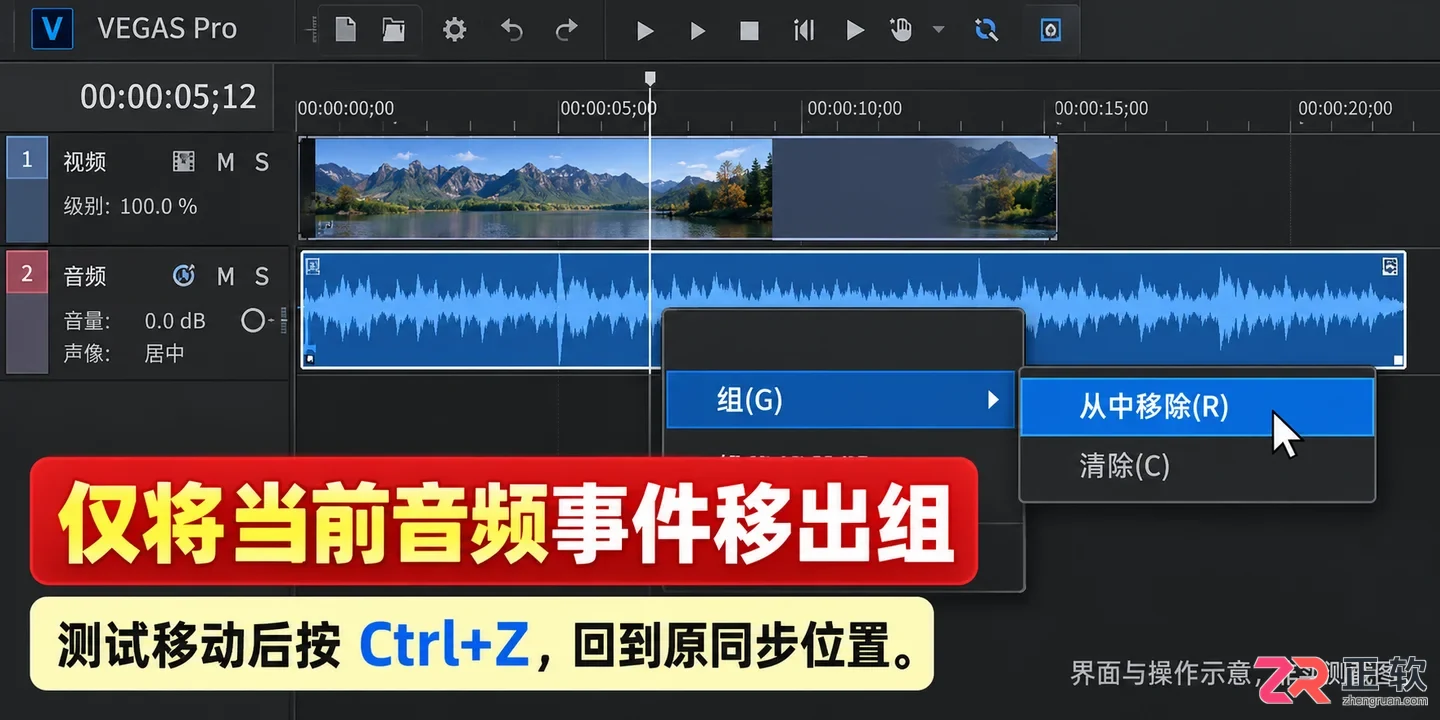Toggle the blue boxed icon at toolbar's right end

1050,30
